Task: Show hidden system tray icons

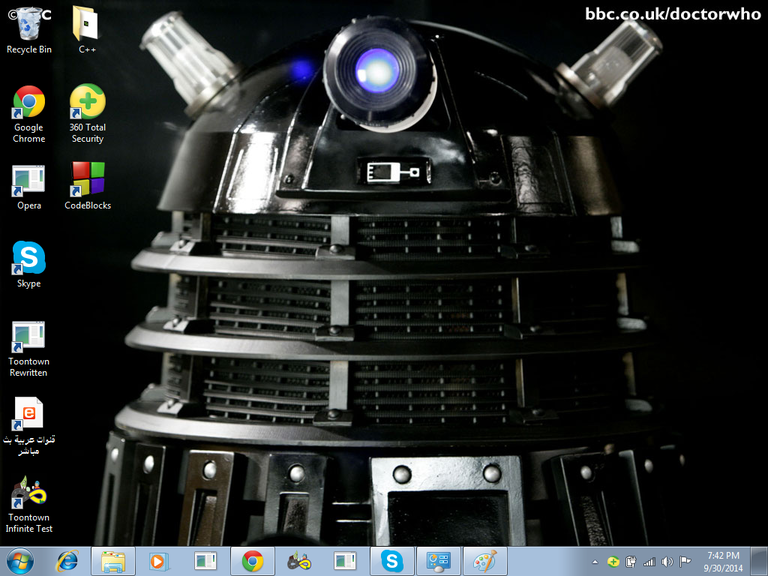Action: 595,562
